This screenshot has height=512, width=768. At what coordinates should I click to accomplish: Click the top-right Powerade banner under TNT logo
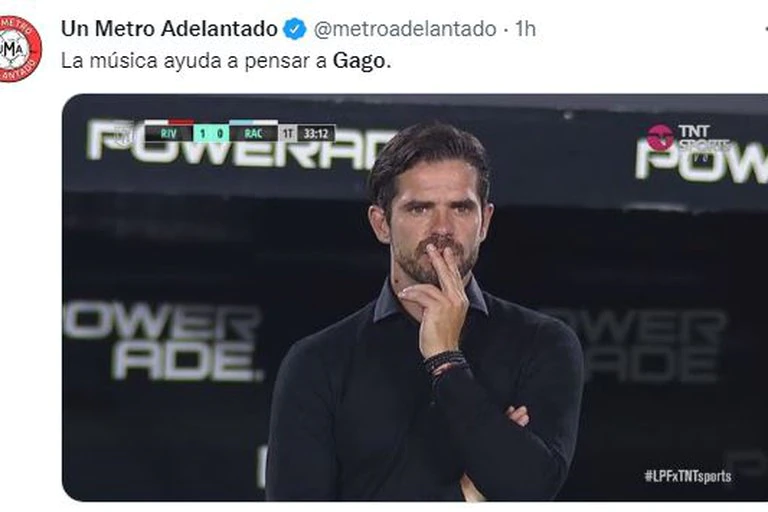(x=701, y=160)
